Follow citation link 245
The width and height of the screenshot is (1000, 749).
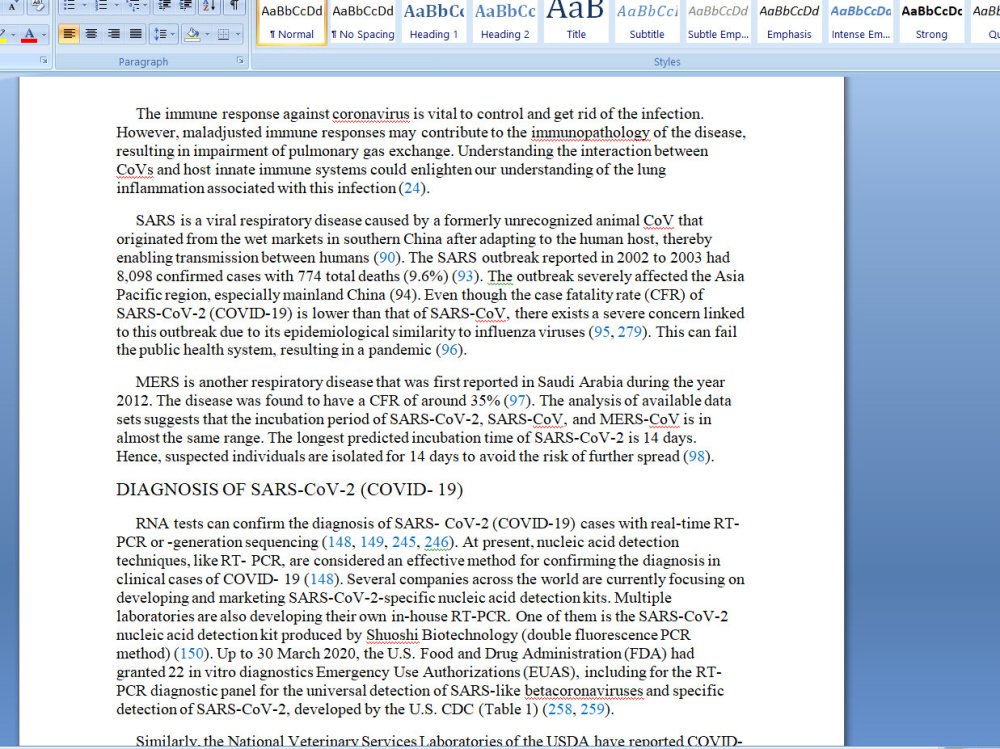(x=404, y=542)
